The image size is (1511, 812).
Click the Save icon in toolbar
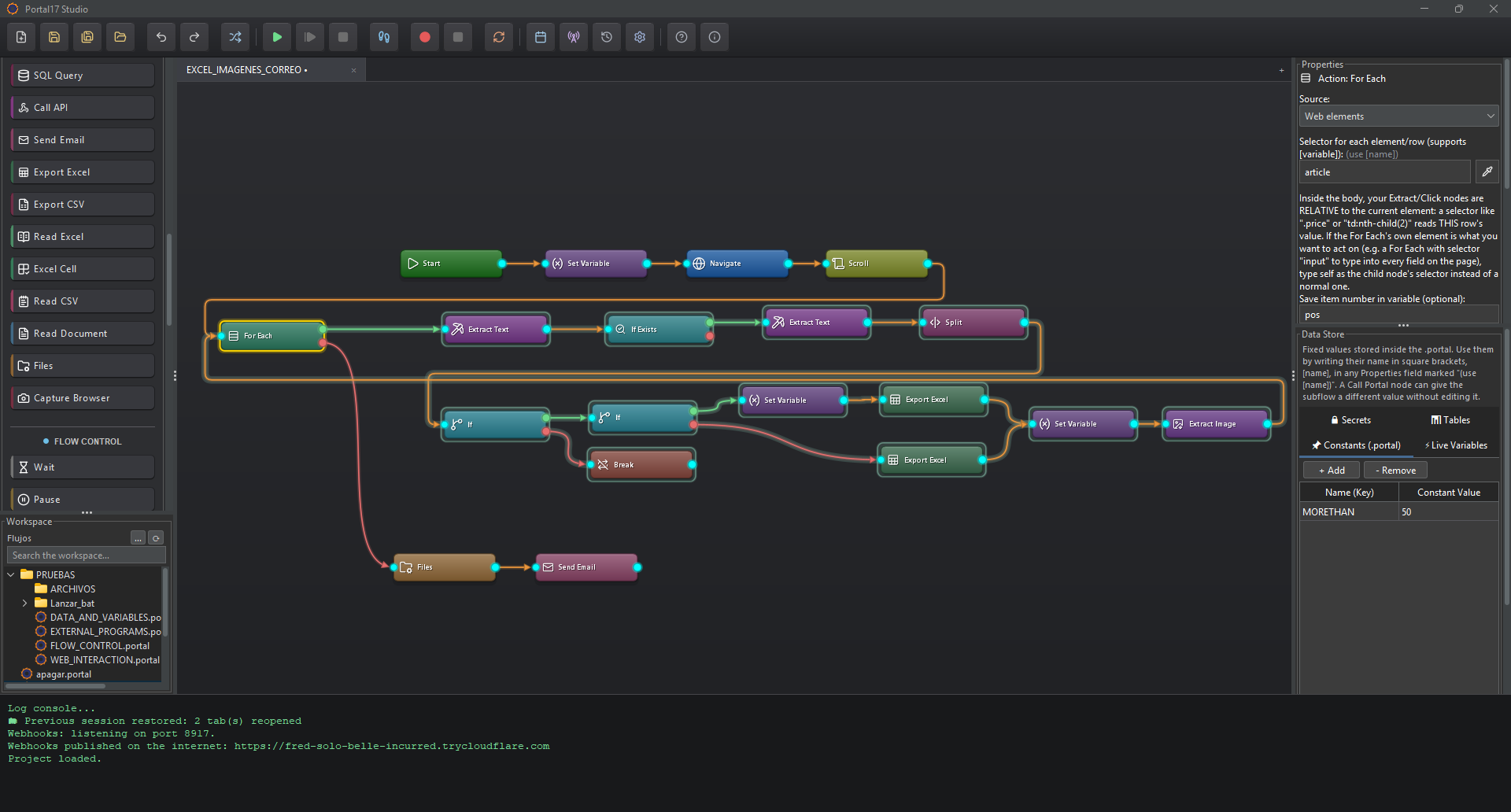click(x=54, y=37)
